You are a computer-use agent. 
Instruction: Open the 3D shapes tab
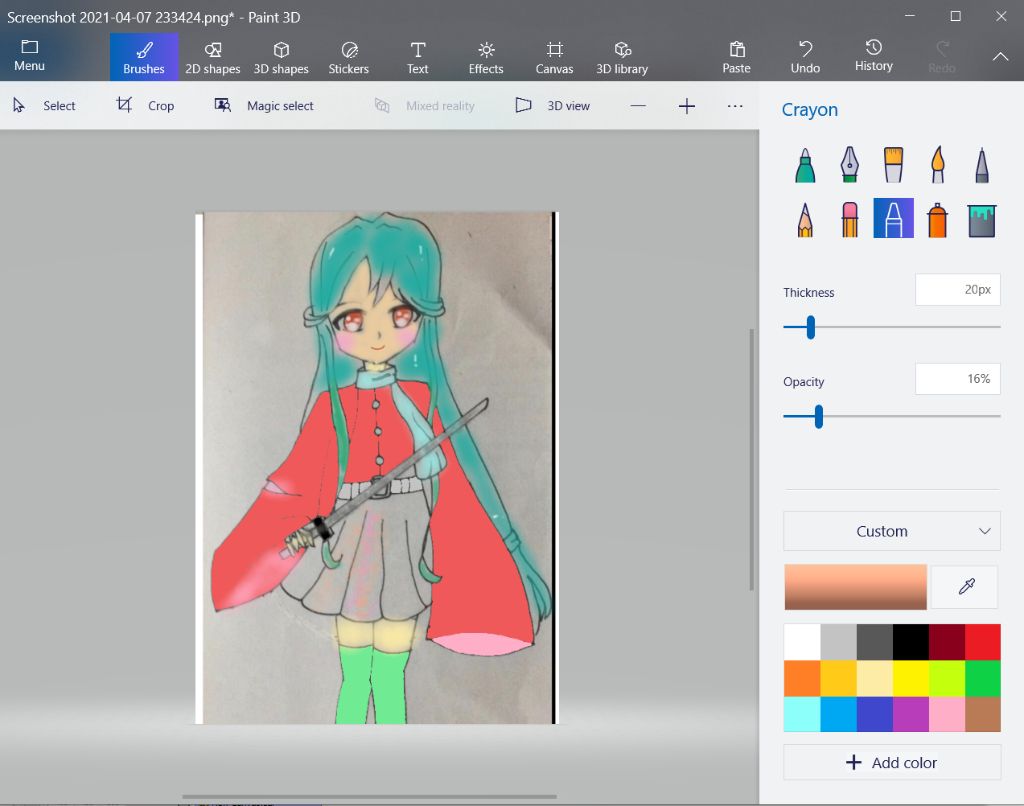pyautogui.click(x=281, y=57)
